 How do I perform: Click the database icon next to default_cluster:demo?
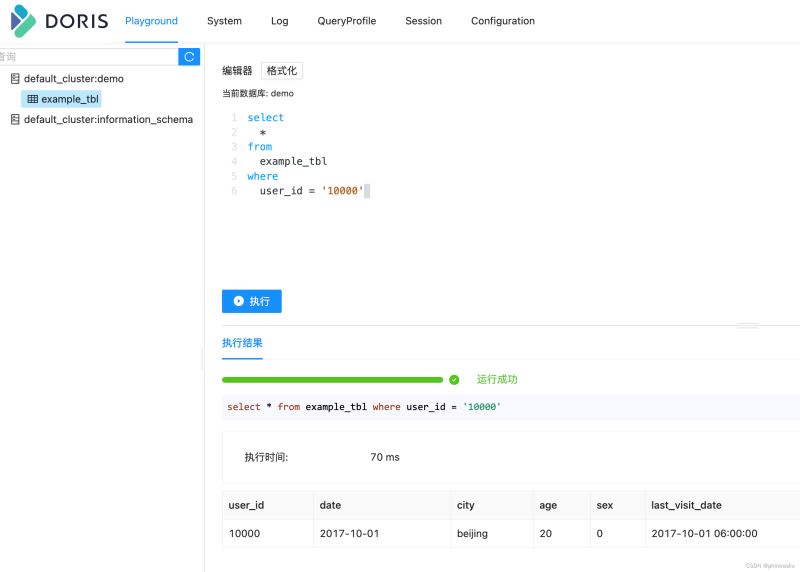(15, 79)
